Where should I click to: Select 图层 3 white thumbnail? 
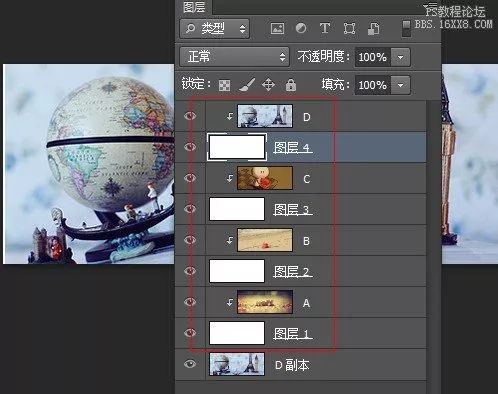pyautogui.click(x=237, y=209)
